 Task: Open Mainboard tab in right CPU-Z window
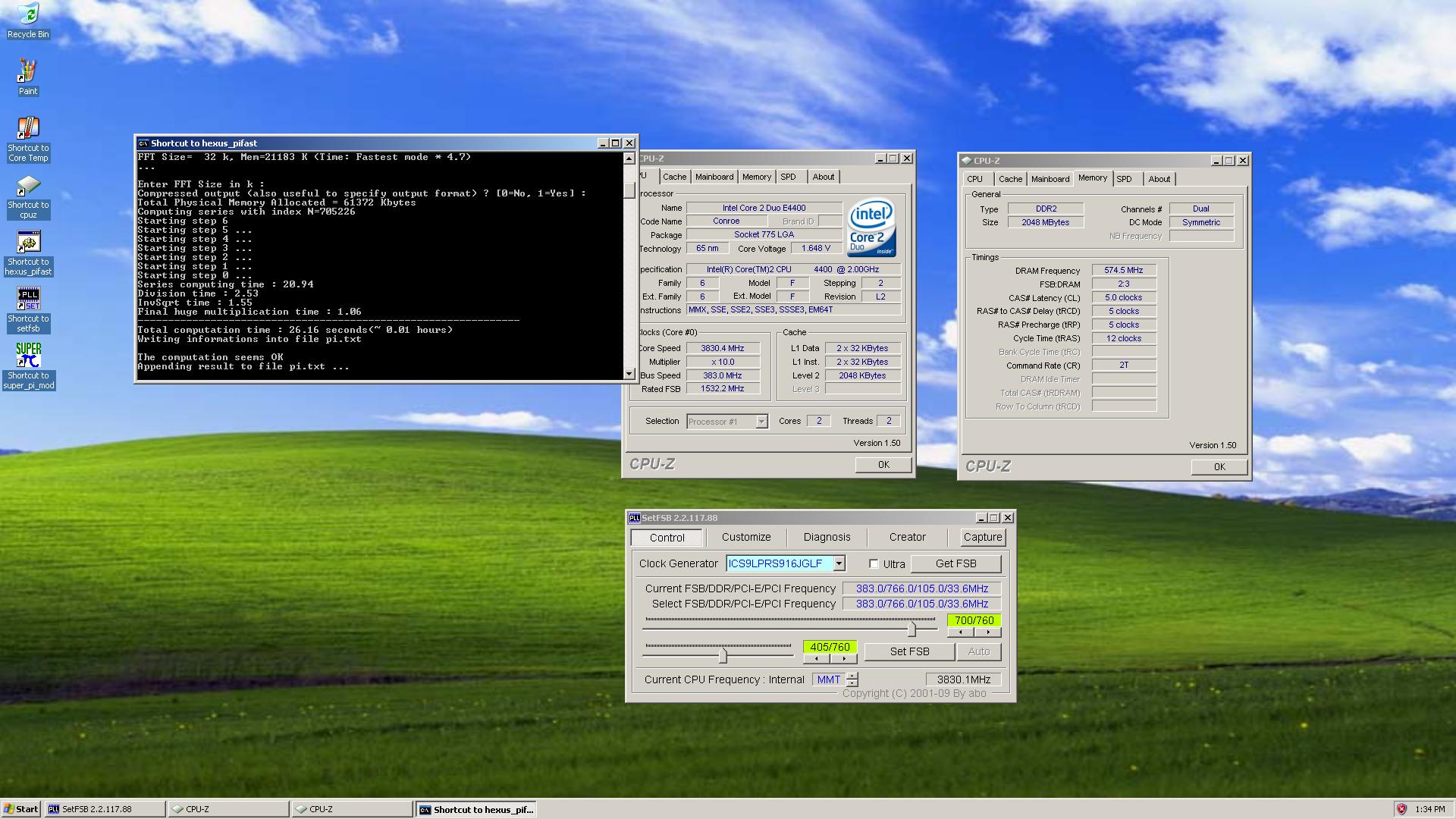coord(1050,179)
